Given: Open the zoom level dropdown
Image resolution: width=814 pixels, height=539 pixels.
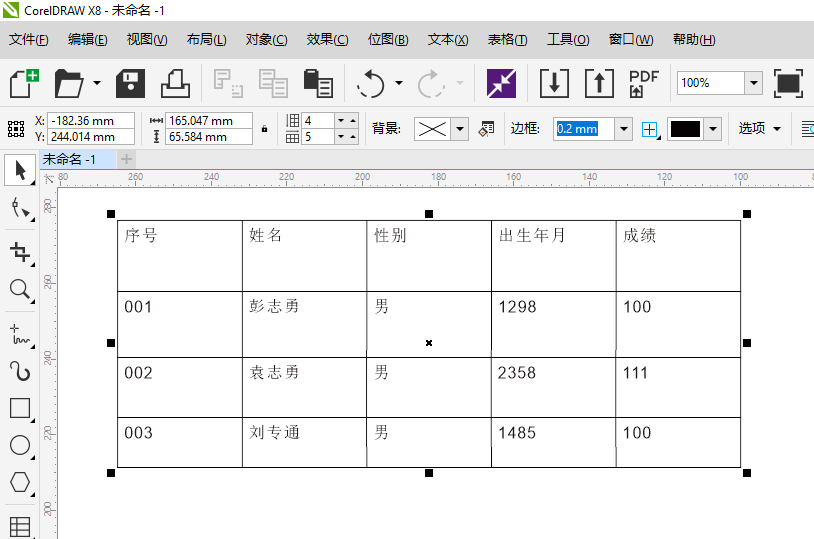Looking at the screenshot, I should click(753, 83).
